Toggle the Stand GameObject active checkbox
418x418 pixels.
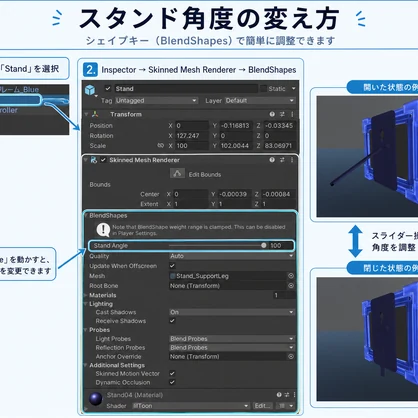[108, 89]
